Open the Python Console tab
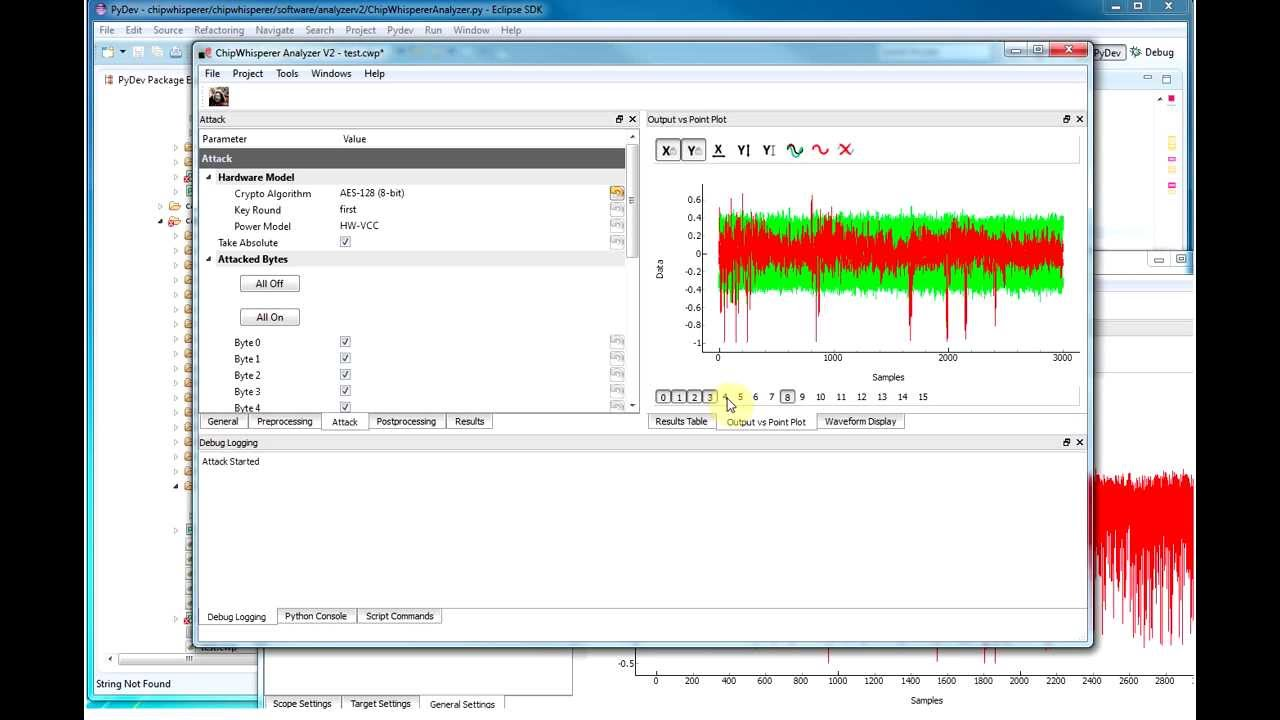The height and width of the screenshot is (720, 1280). tap(316, 616)
